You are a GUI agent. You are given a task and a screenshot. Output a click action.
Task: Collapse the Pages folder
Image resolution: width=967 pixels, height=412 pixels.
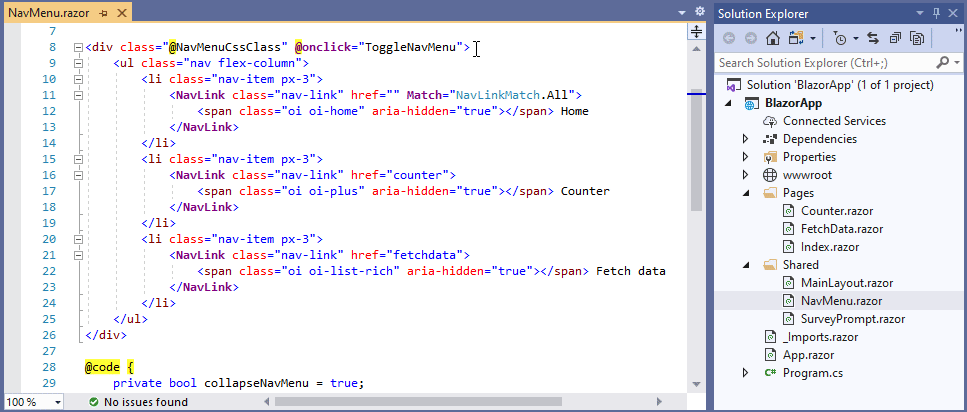pyautogui.click(x=746, y=193)
